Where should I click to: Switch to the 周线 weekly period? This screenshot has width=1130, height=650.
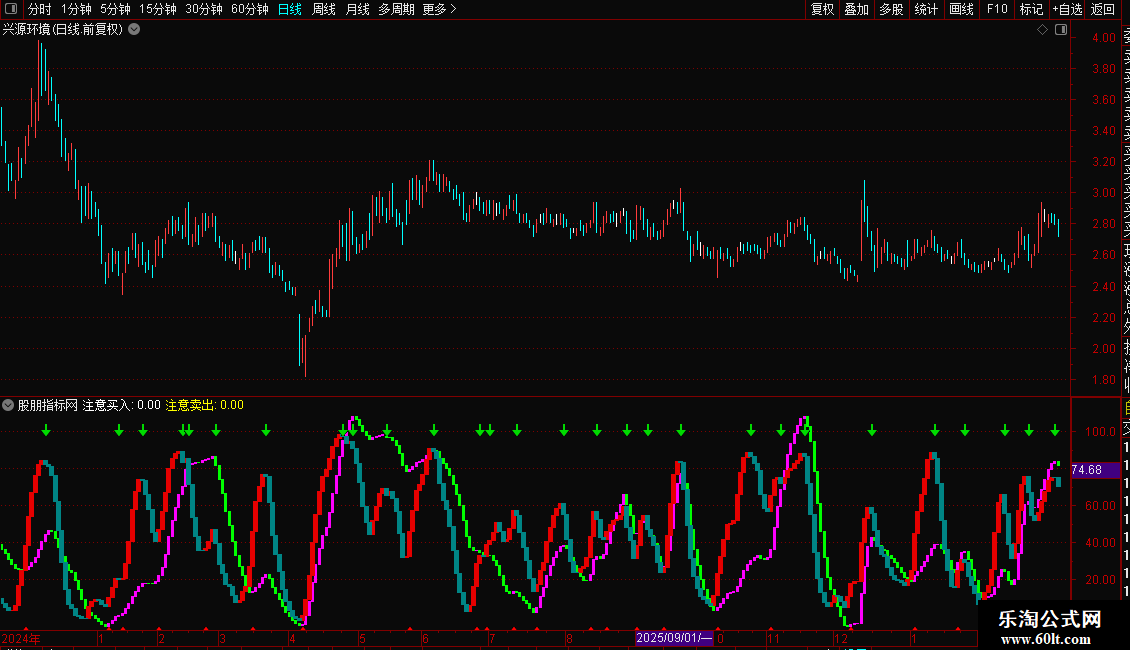tap(324, 9)
